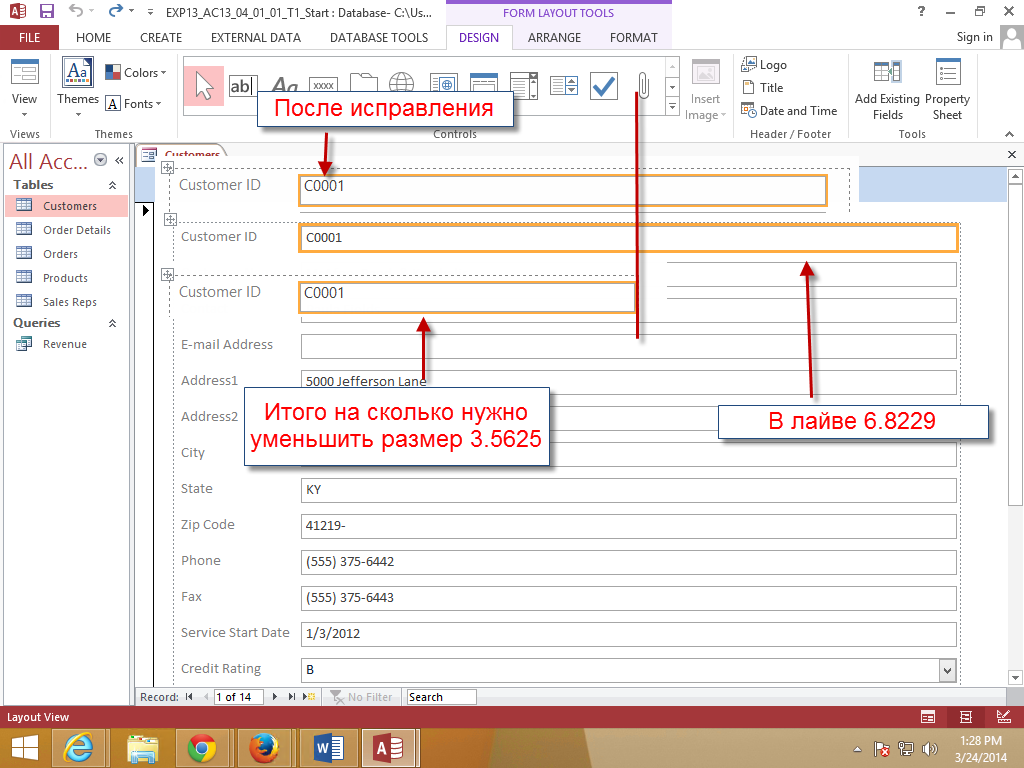This screenshot has width=1024, height=768.
Task: Open Word from the taskbar
Action: 328,748
